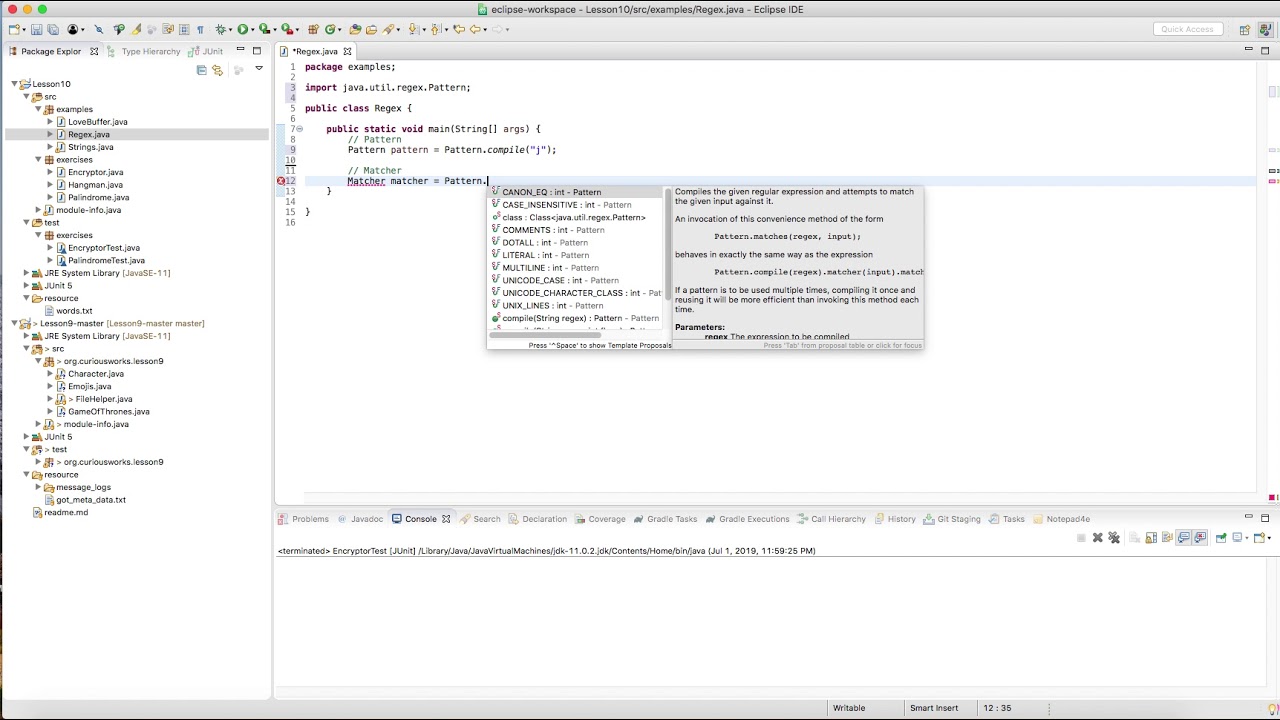Screen dimensions: 1280x720
Task: Open Display Selected Console dropdown
Action: [x=1247, y=538]
